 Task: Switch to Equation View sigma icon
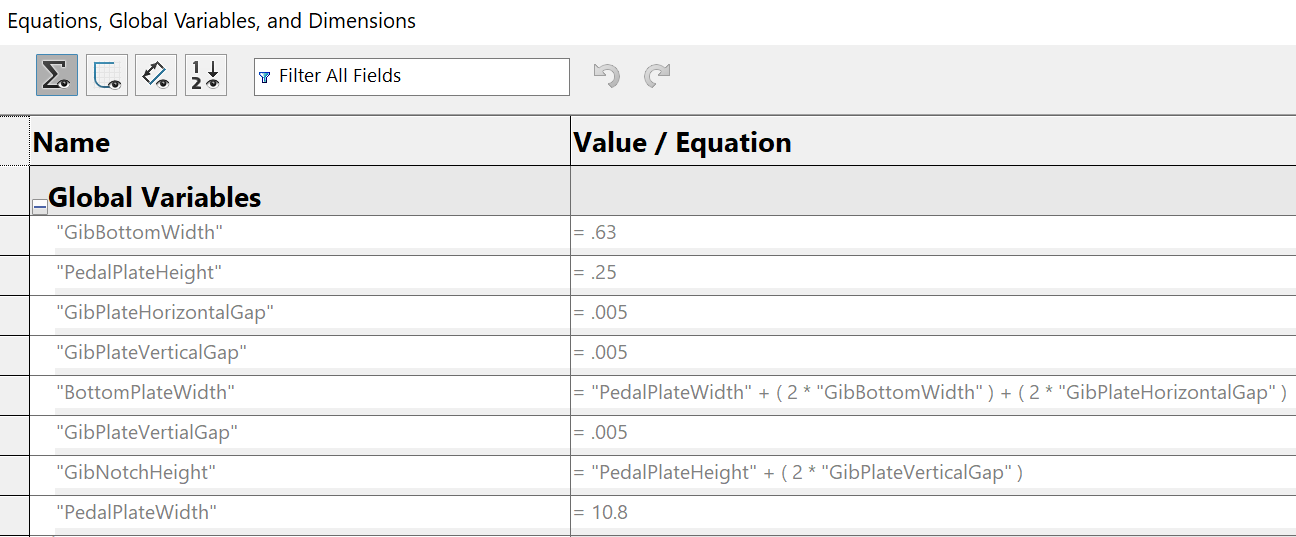click(56, 75)
